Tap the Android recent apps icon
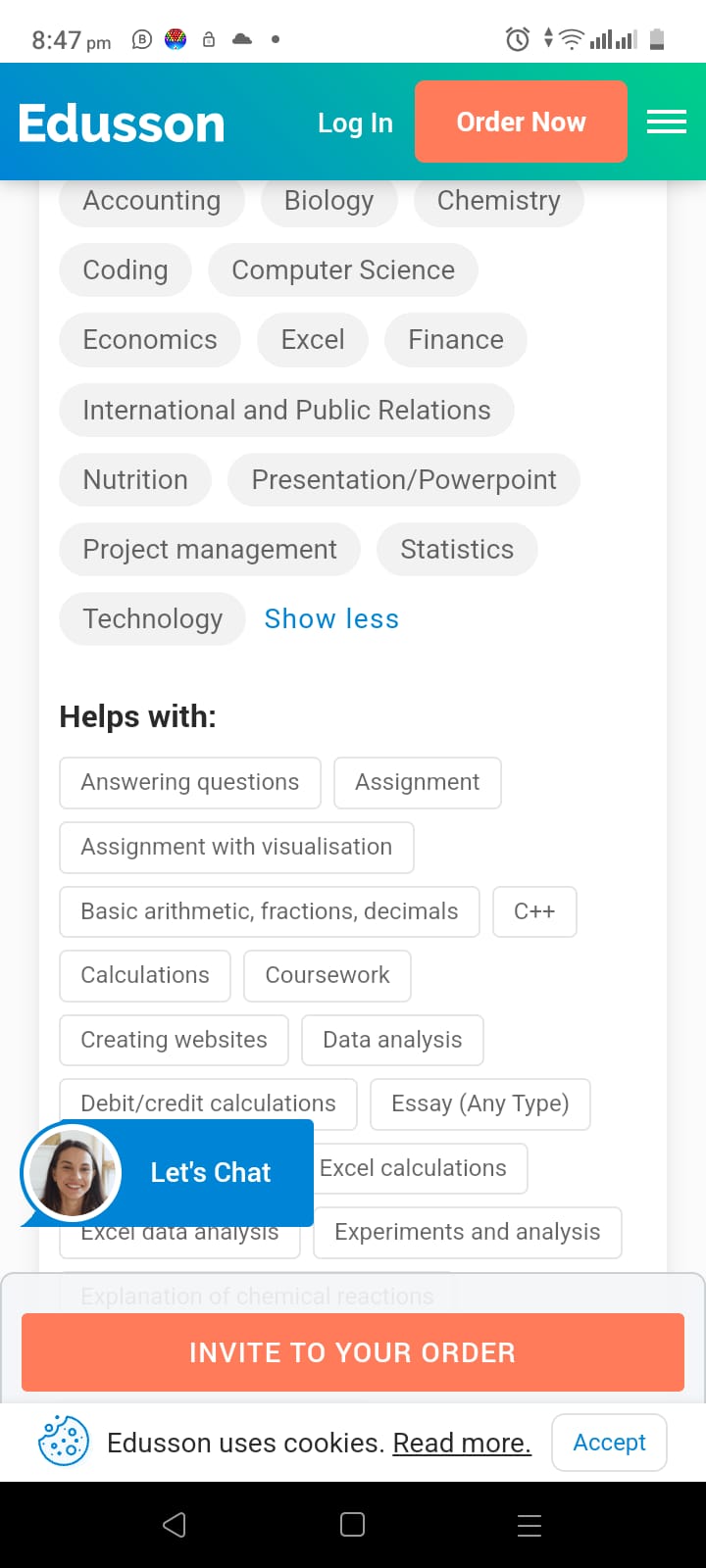 (x=529, y=1524)
